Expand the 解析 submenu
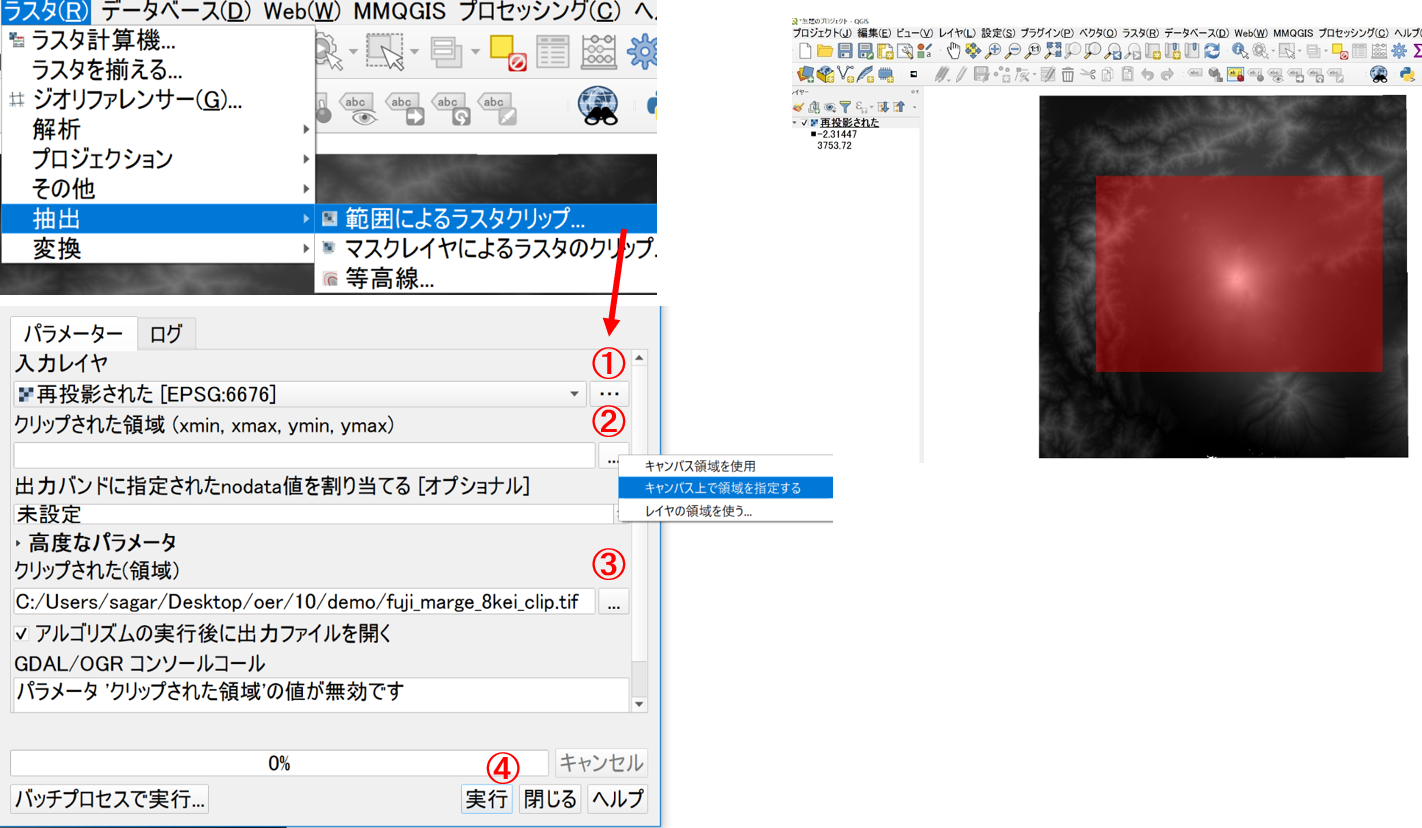 tap(158, 129)
